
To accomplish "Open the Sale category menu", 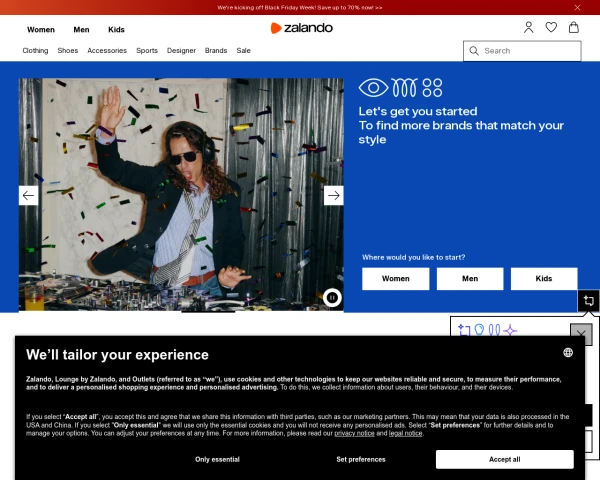I will 243,51.
